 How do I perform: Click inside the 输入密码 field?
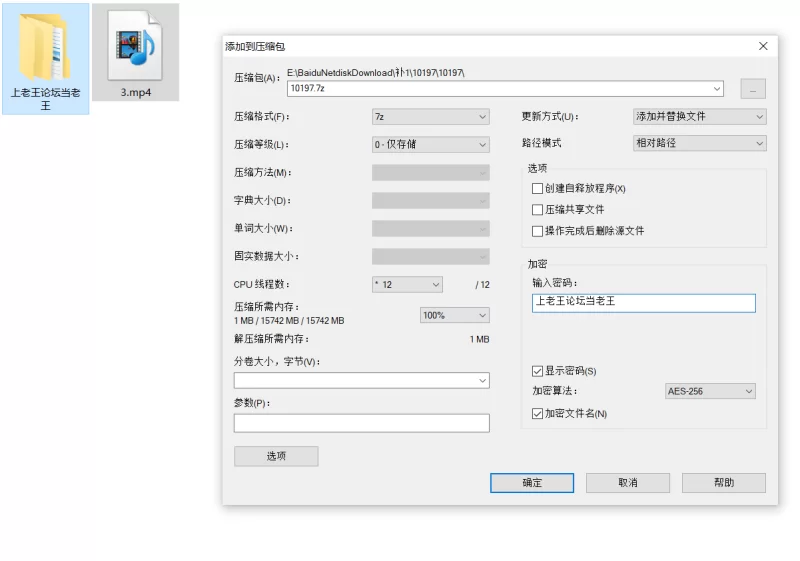pyautogui.click(x=644, y=303)
